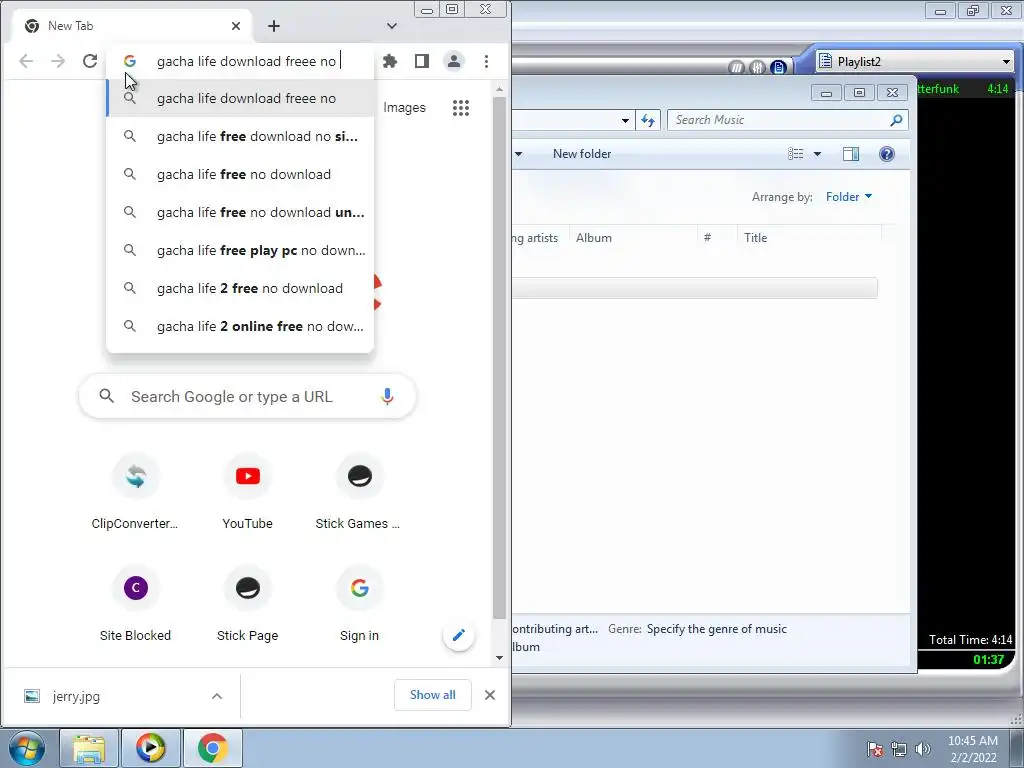
Task: Click the refresh arrows in file dialog
Action: (648, 120)
